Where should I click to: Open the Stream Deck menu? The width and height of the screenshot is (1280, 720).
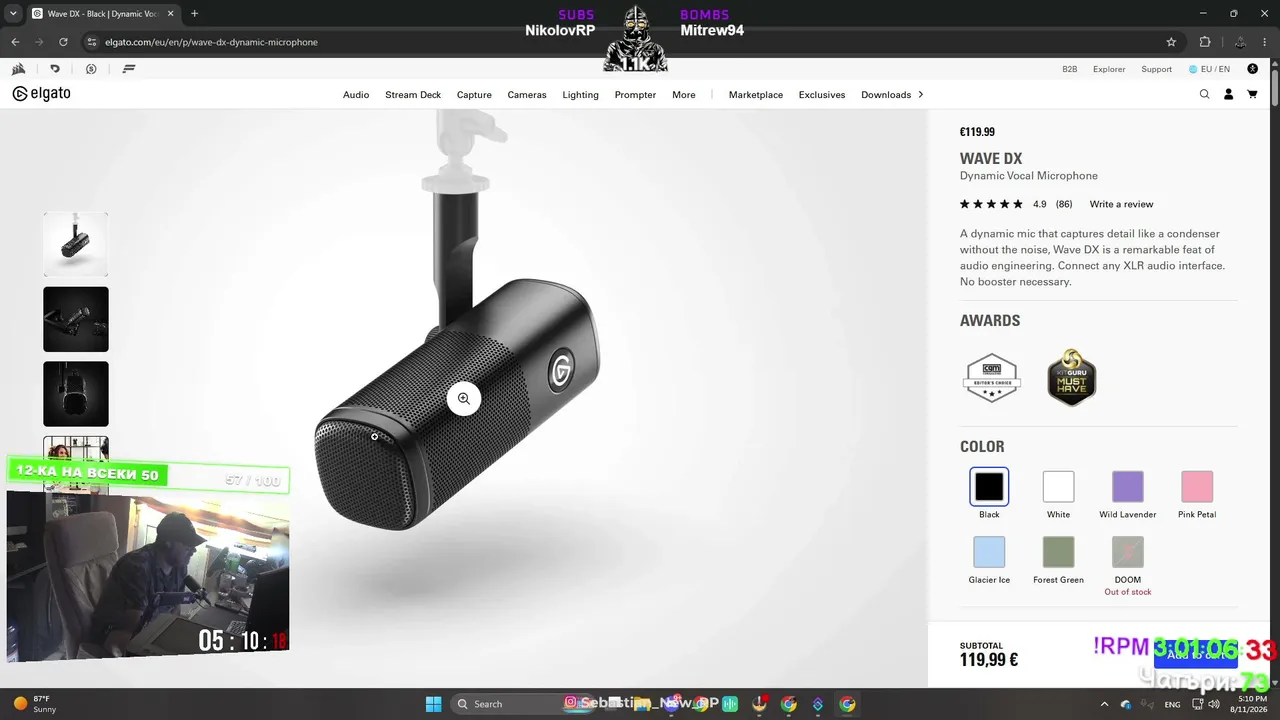pos(413,95)
